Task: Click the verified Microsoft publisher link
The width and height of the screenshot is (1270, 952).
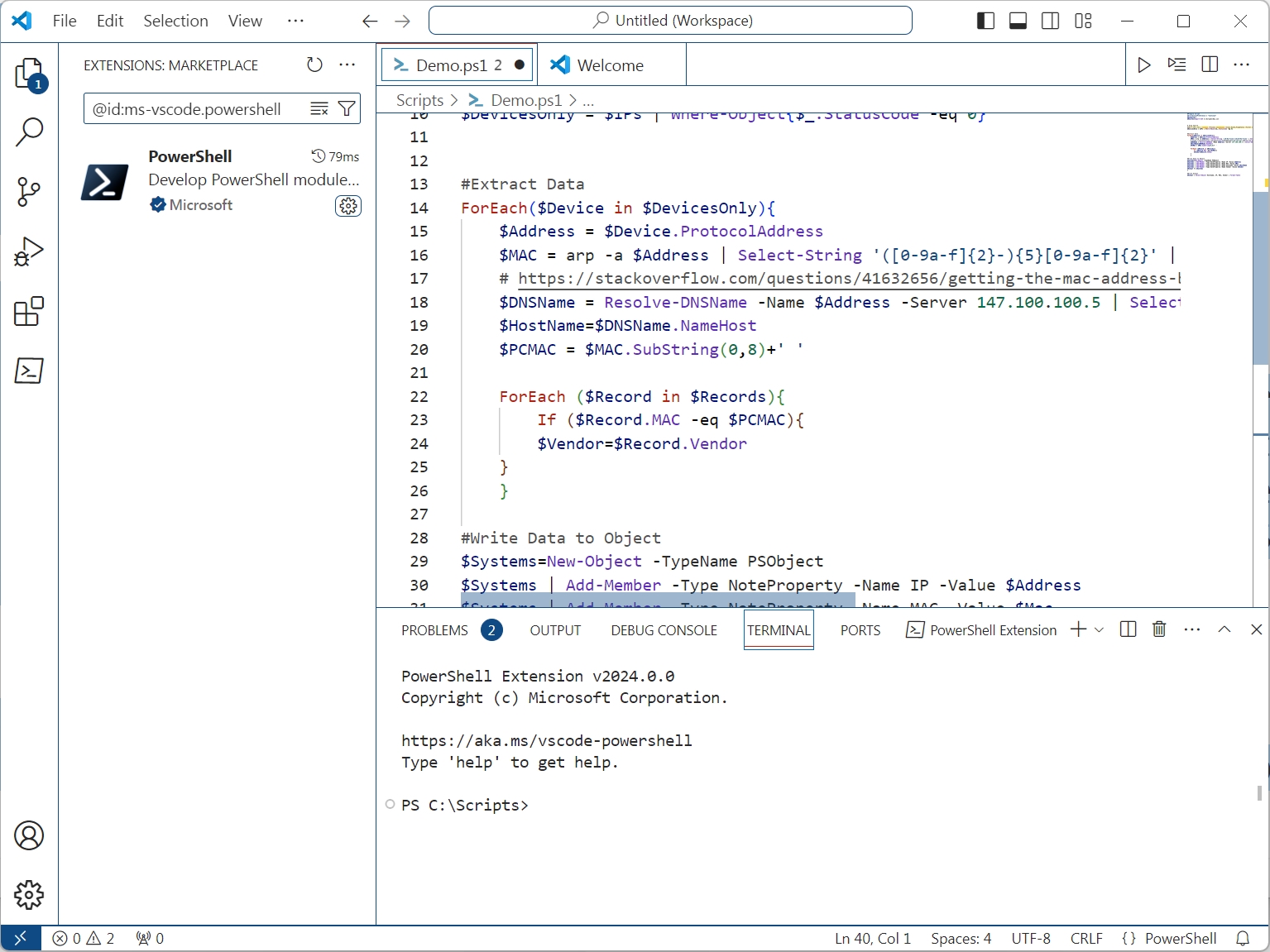Action: pos(191,205)
